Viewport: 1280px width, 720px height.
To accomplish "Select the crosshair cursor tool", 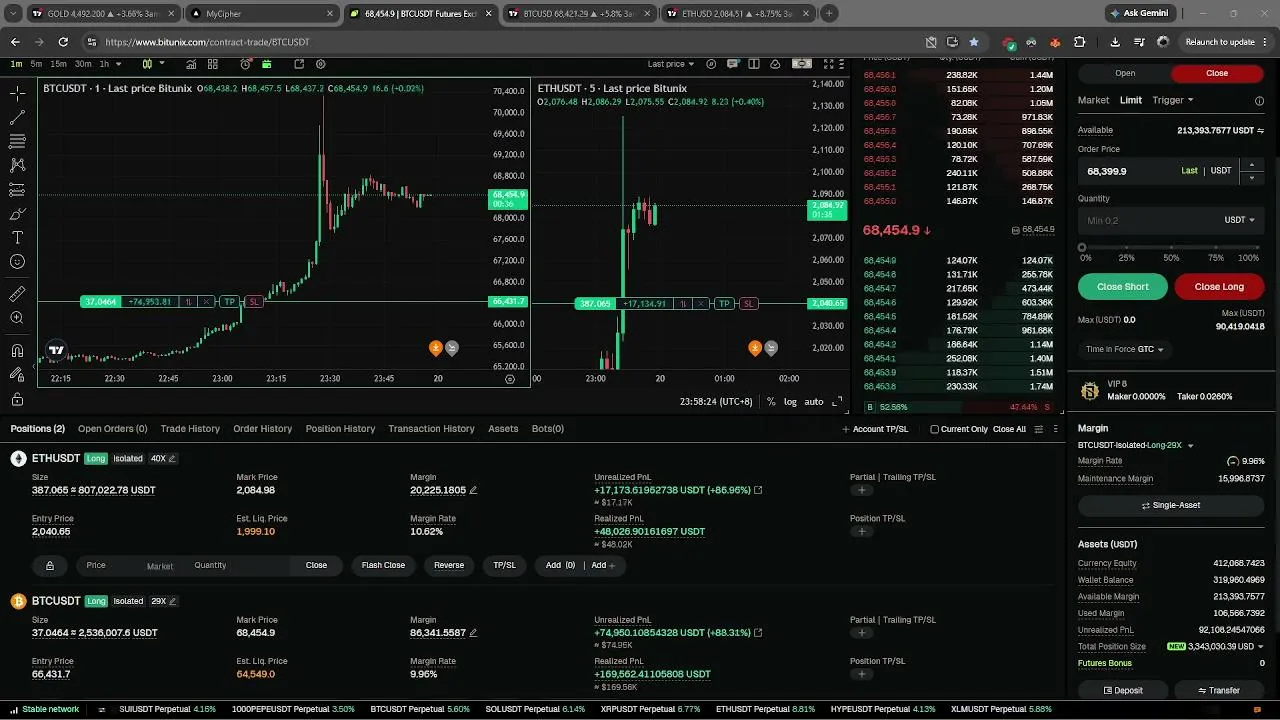I will tap(17, 93).
